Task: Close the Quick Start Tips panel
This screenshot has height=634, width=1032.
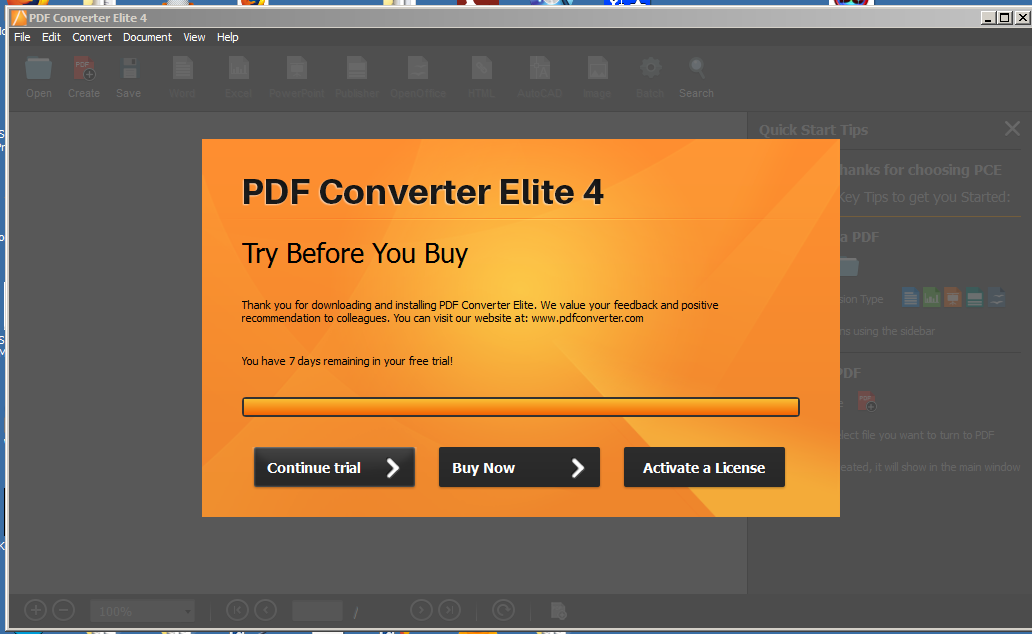Action: [x=1012, y=128]
